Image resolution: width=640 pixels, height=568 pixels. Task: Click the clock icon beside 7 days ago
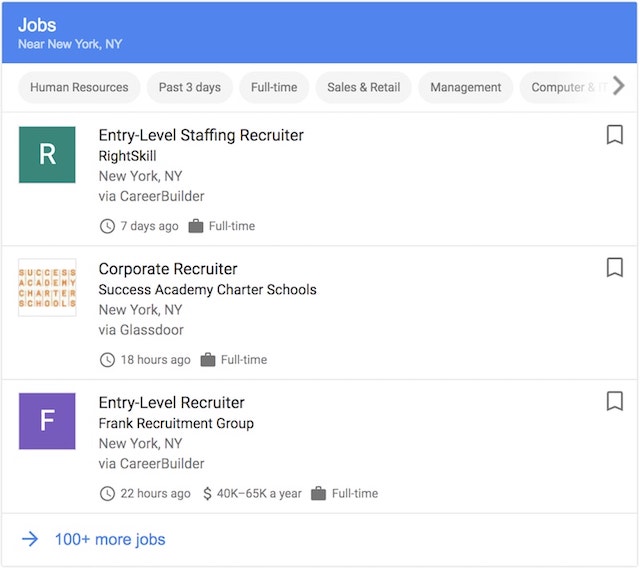pos(107,226)
